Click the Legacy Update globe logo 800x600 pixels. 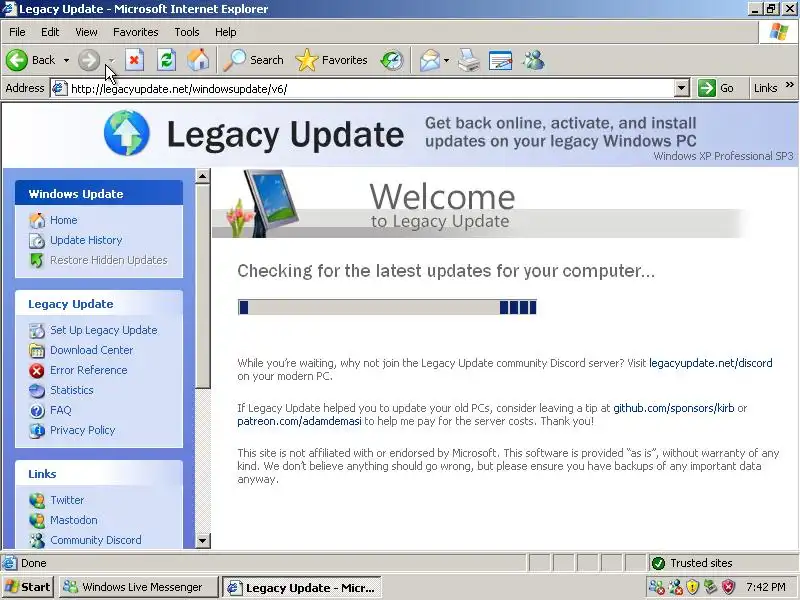(x=127, y=133)
